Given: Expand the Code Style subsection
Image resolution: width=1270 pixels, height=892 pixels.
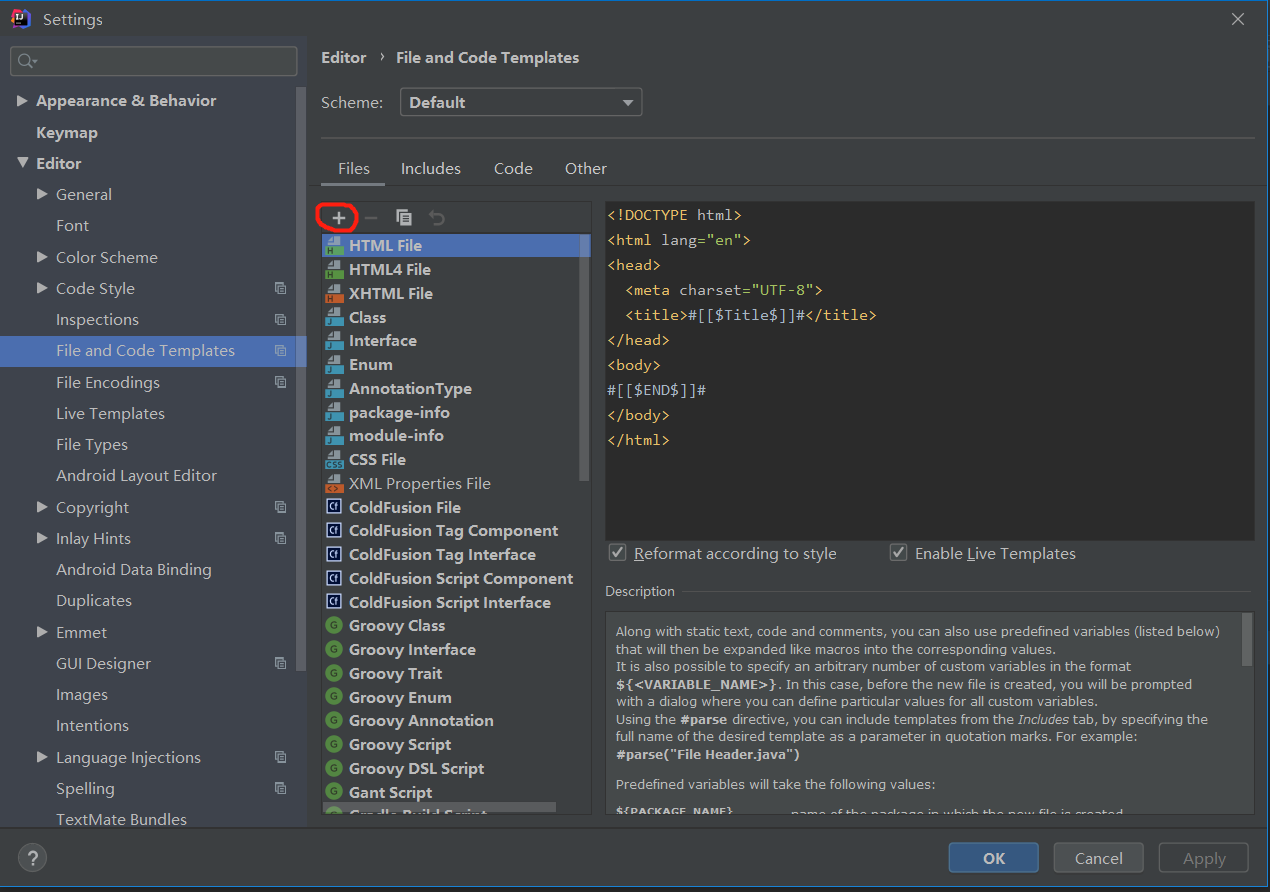Looking at the screenshot, I should coord(42,289).
